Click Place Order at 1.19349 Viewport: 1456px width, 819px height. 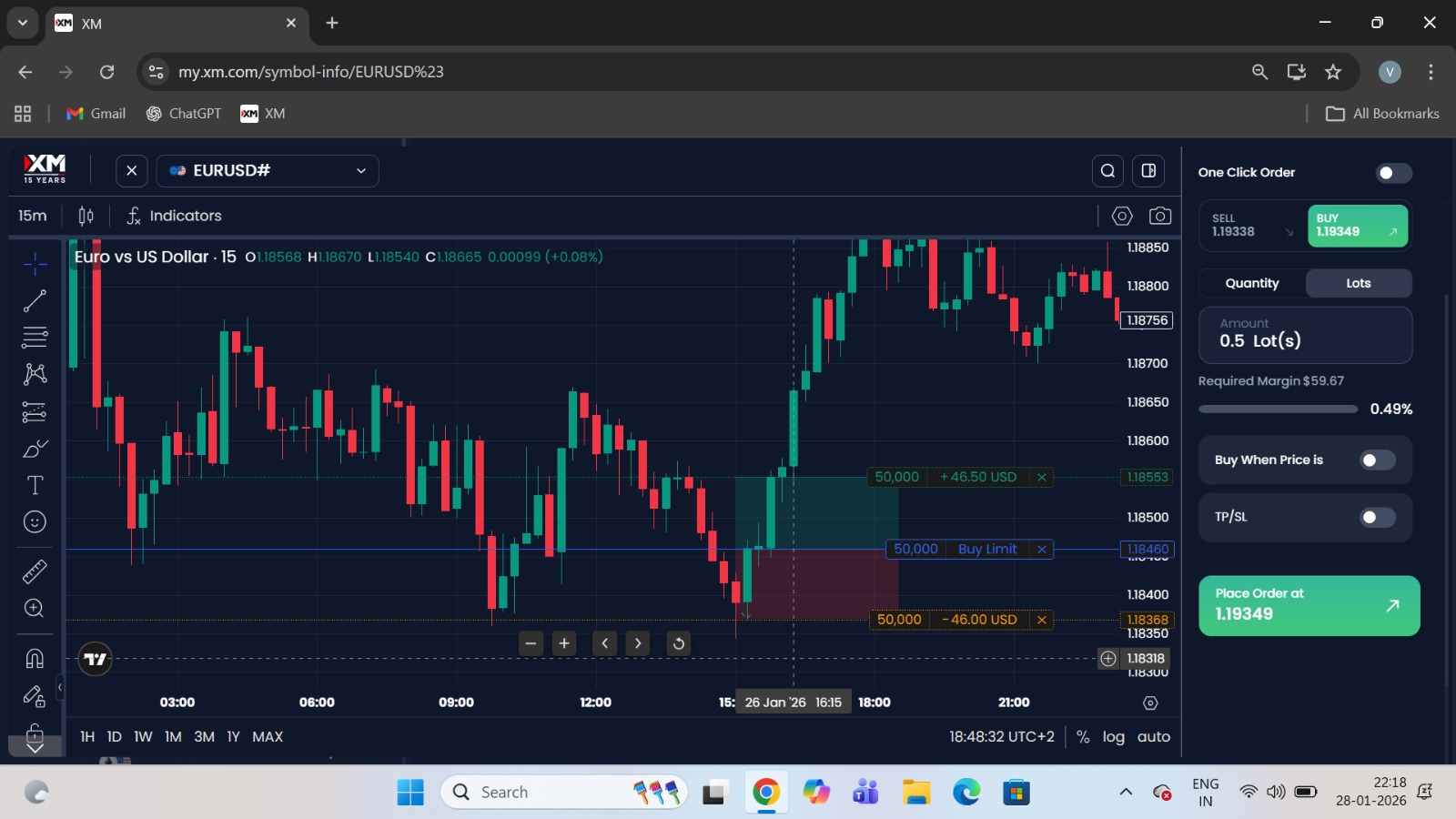pos(1309,605)
